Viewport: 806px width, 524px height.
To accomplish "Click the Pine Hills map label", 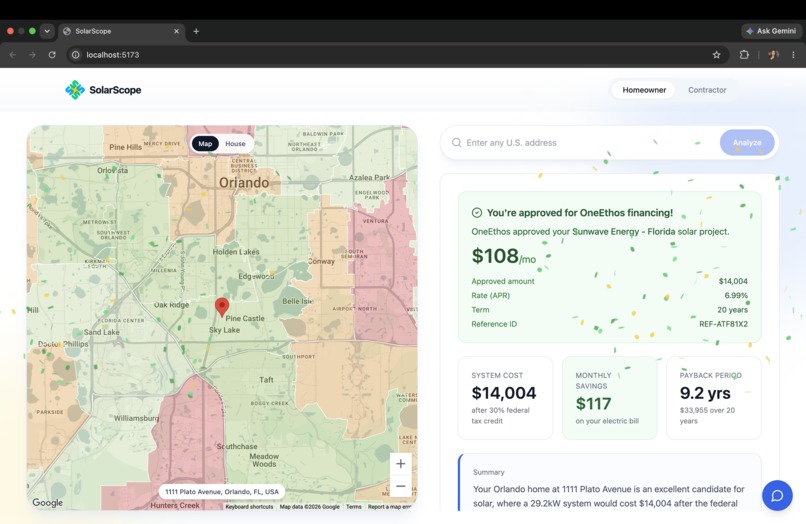I will [x=125, y=147].
